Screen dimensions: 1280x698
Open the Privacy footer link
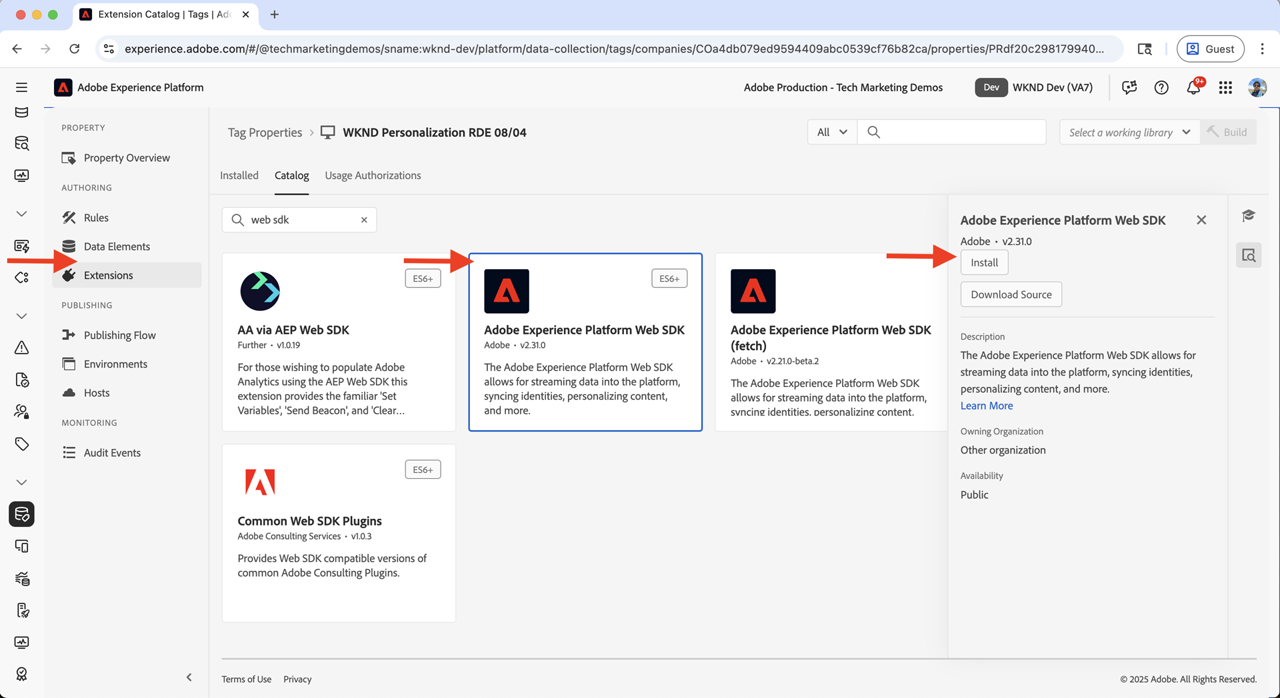[297, 679]
